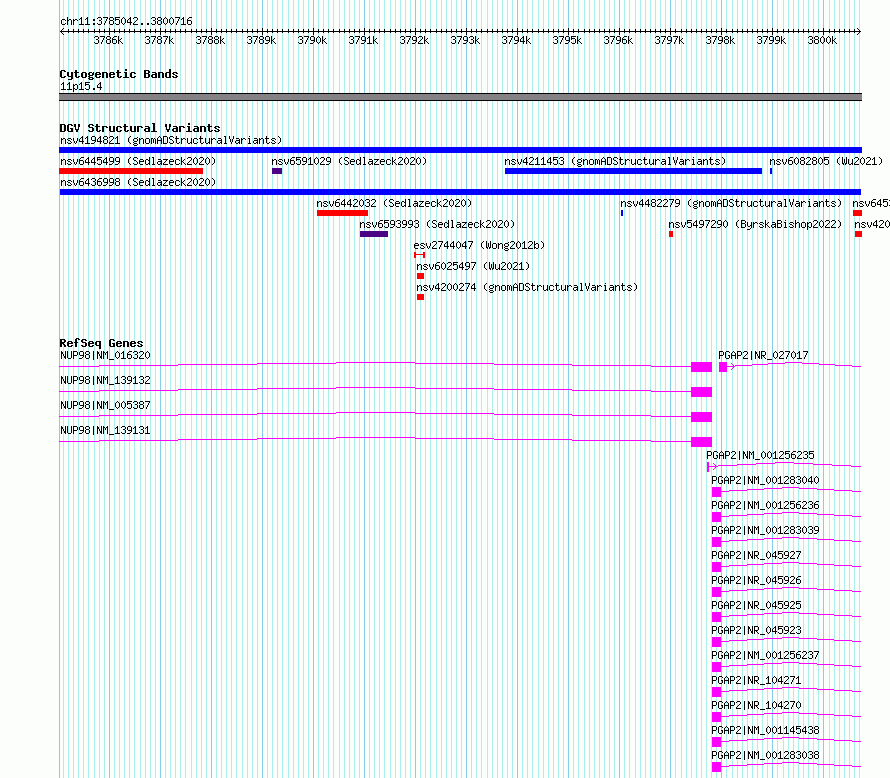This screenshot has height=778, width=890.
Task: Open the PGAP2|NM_001256237 transcript label
Action: click(x=765, y=655)
